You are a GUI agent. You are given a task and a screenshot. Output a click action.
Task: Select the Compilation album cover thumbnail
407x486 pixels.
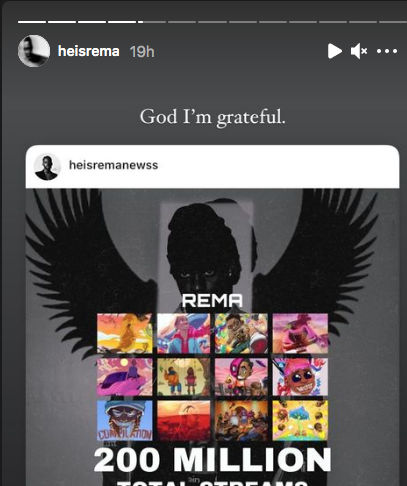tap(124, 420)
